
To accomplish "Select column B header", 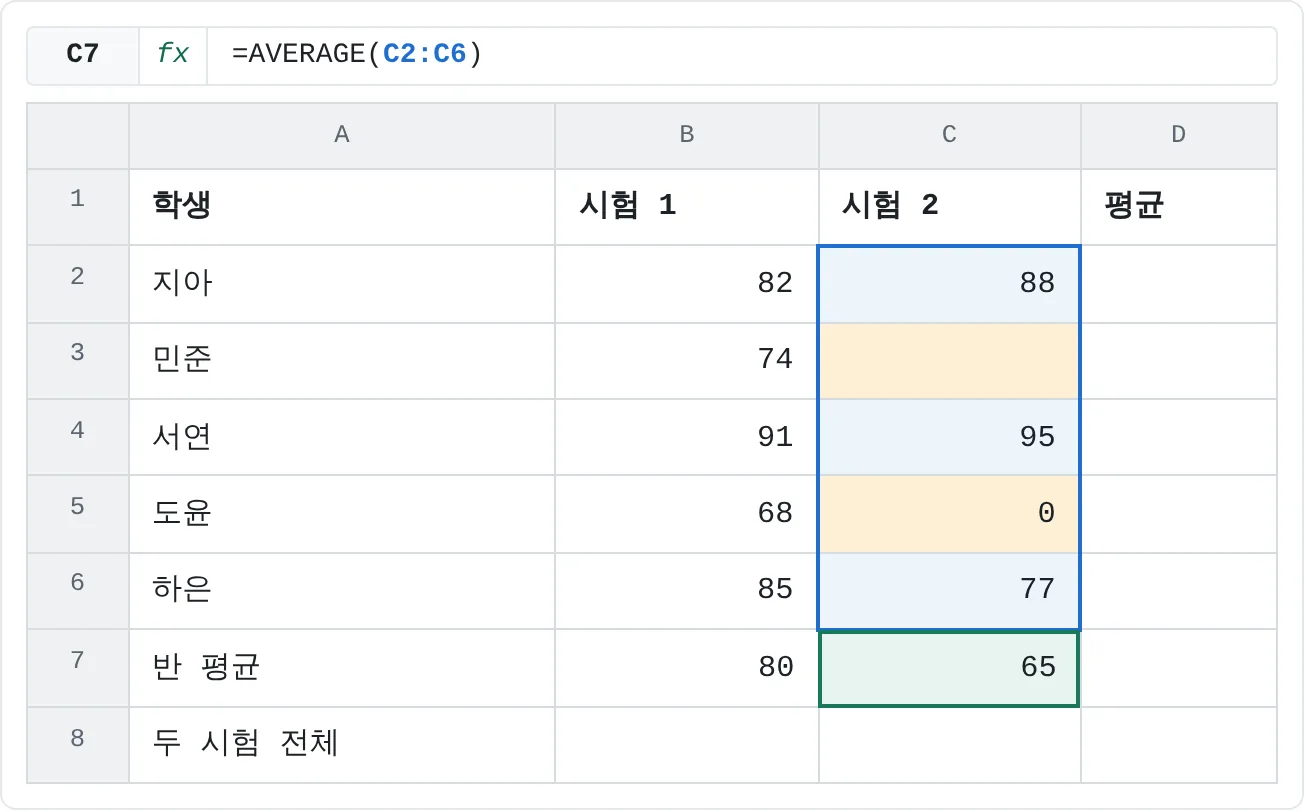I will click(687, 135).
